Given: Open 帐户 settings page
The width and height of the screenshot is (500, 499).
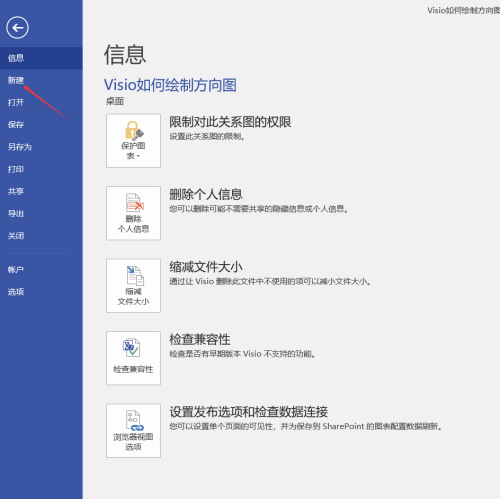Looking at the screenshot, I should pyautogui.click(x=41, y=270).
